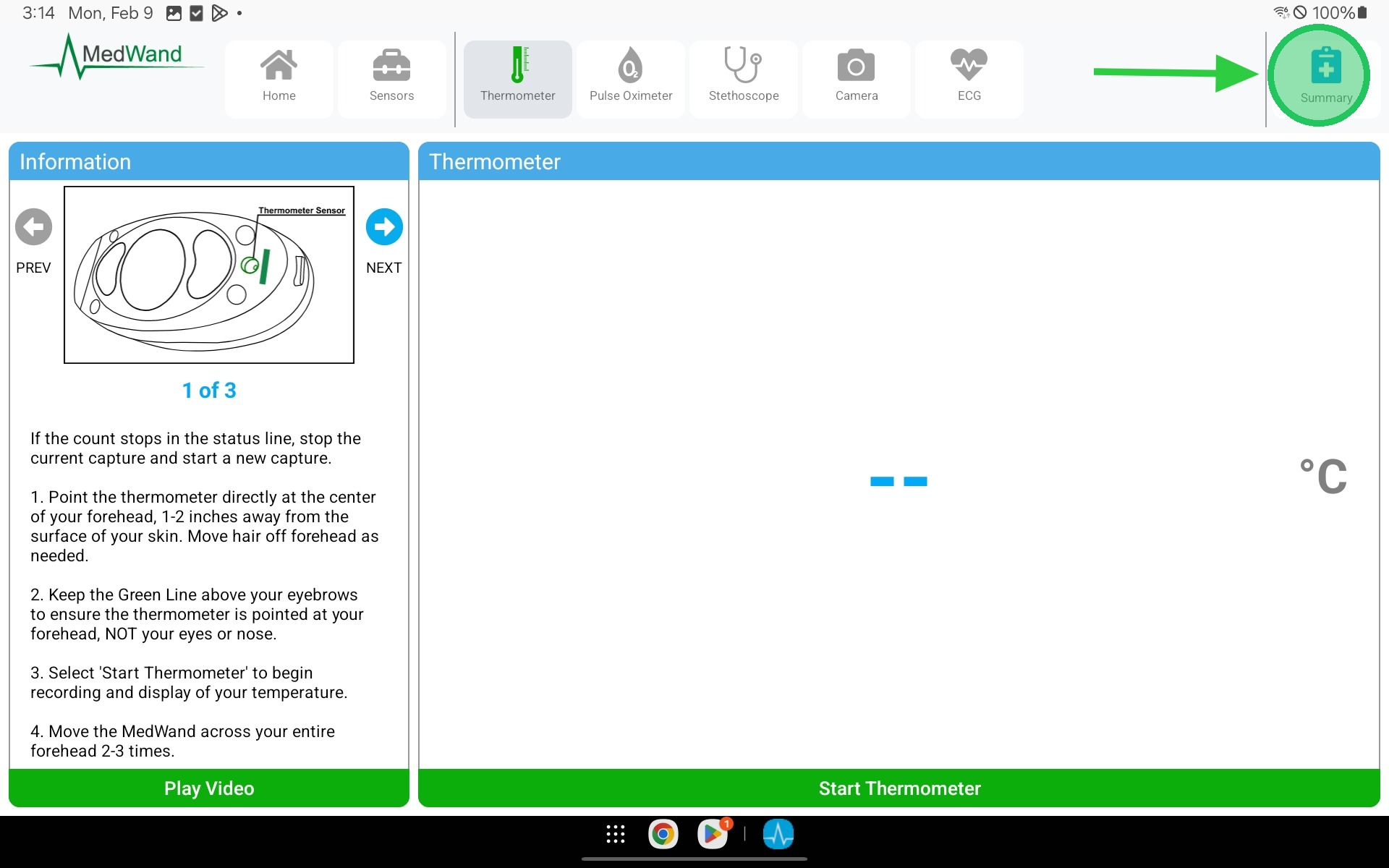Tap the thermometer sensor diagram image

point(209,275)
